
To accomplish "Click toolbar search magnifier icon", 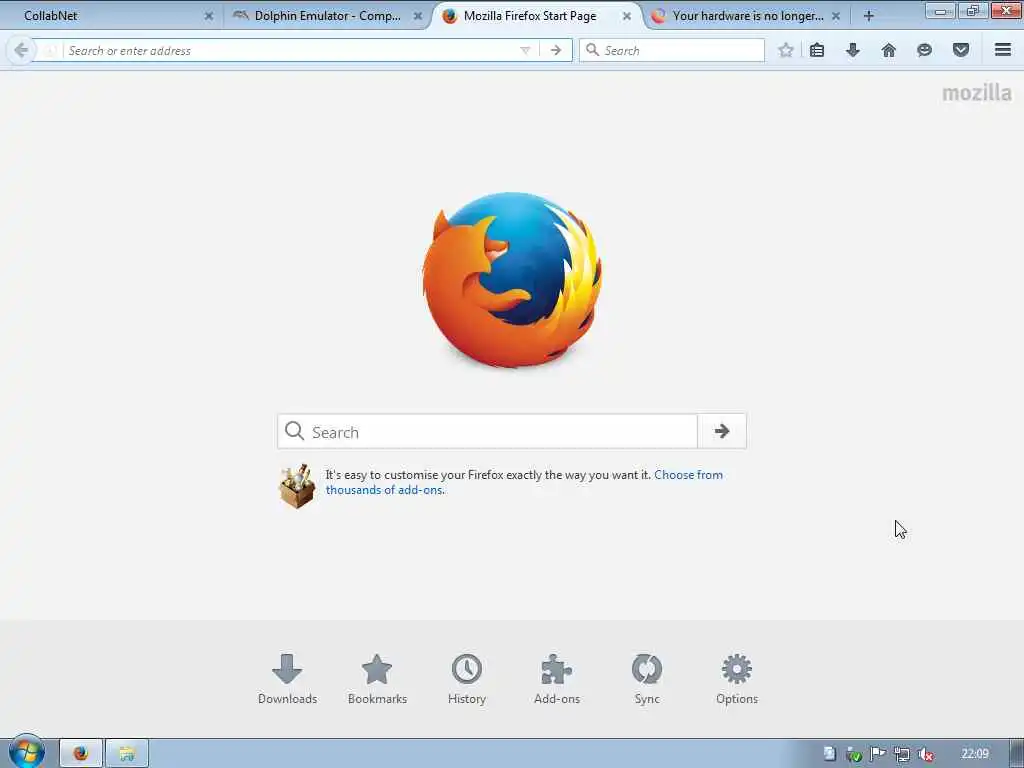I will tap(592, 50).
